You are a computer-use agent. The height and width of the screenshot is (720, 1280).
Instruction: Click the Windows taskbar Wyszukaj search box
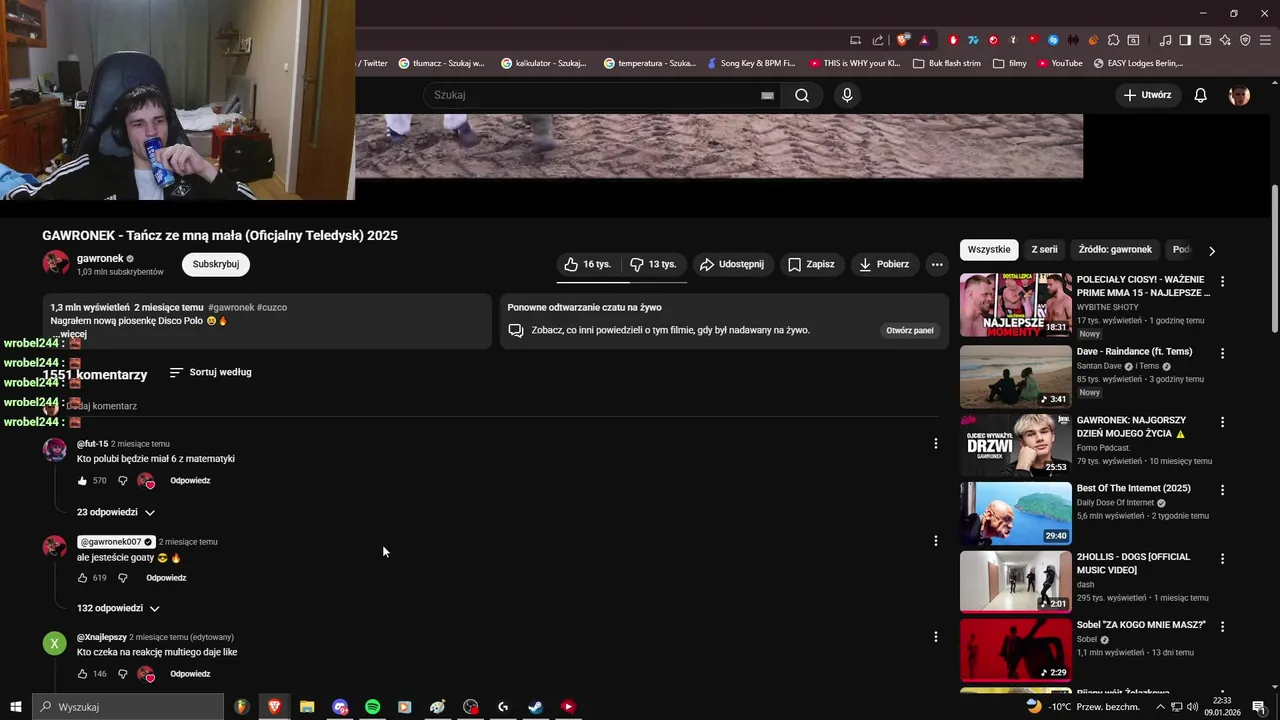pos(128,707)
